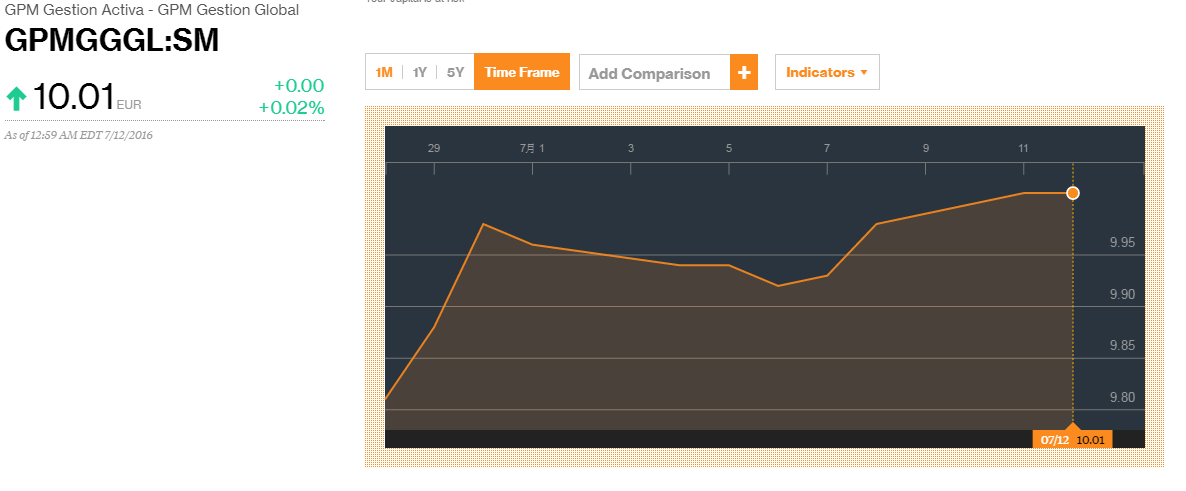Click the GPMGGGL:SM ticker heading
Viewport: 1186px width, 491px height.
pos(112,41)
